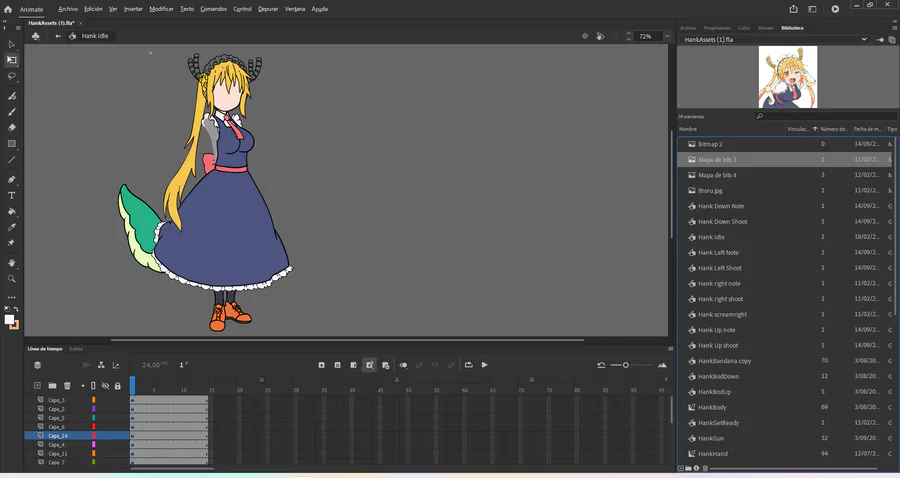The width and height of the screenshot is (900, 478).
Task: Select the Eyedropper tool
Action: (12, 227)
